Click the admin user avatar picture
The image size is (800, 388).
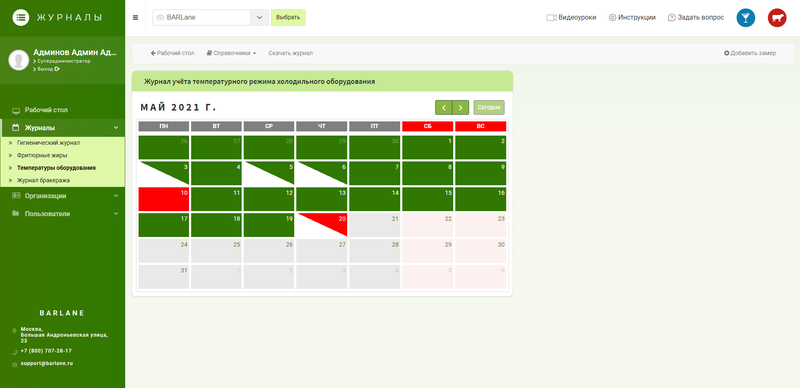click(18, 60)
